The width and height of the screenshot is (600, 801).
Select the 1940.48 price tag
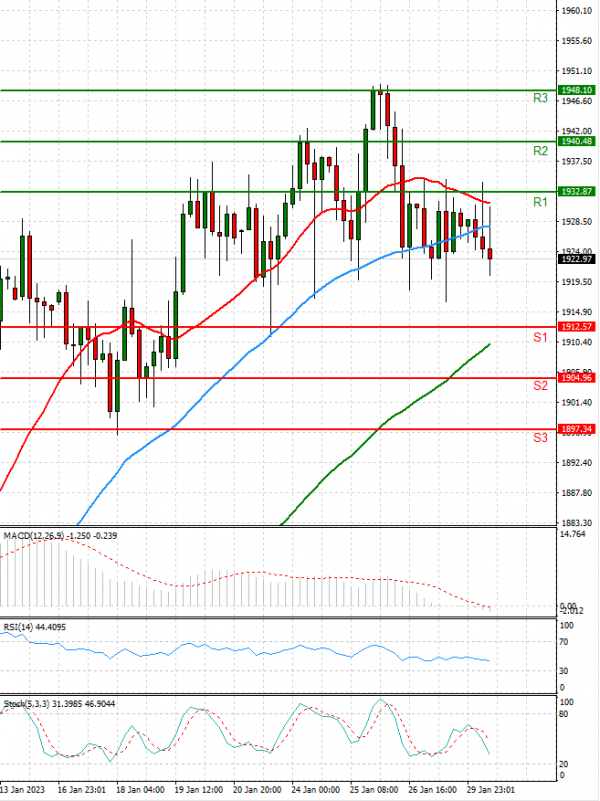pos(577,142)
